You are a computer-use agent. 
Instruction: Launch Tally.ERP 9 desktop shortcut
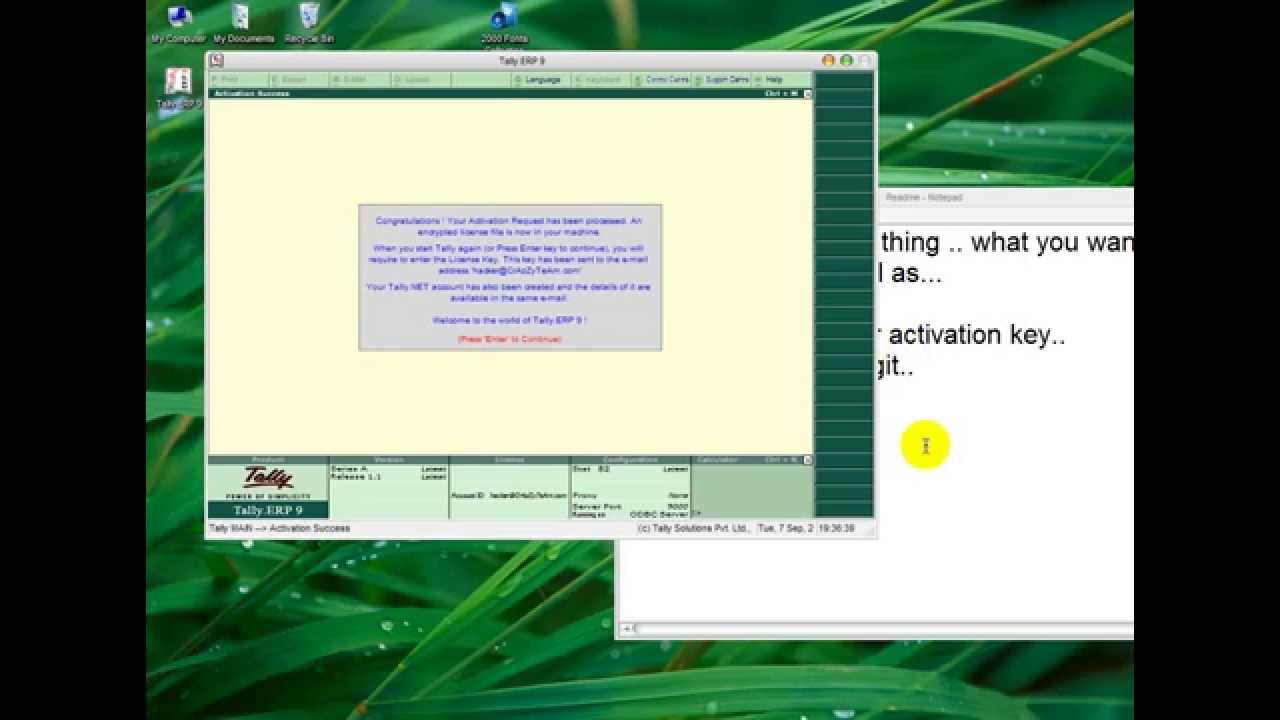(178, 88)
